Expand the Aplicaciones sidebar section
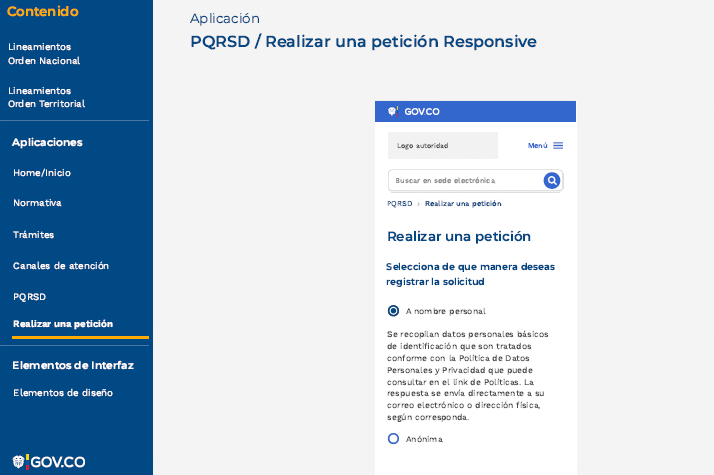 point(47,142)
